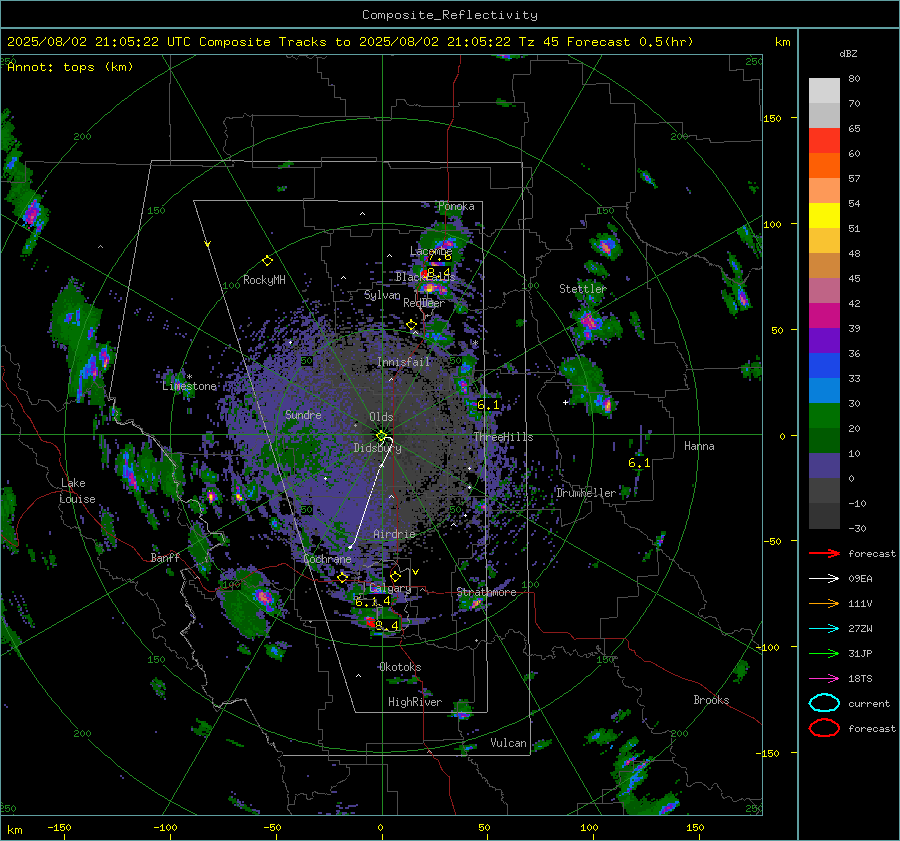
Task: Click the Strathmore city label
Action: tap(486, 592)
